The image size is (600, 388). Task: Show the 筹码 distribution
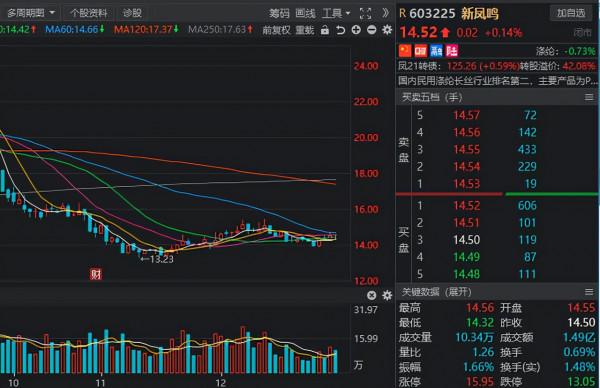click(279, 14)
